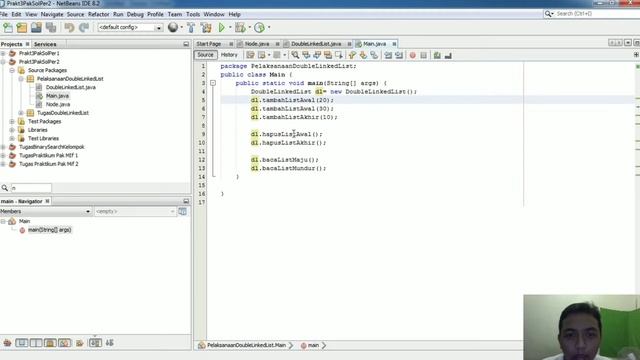
Task: Click the New File toolbar icon
Action: point(8,27)
